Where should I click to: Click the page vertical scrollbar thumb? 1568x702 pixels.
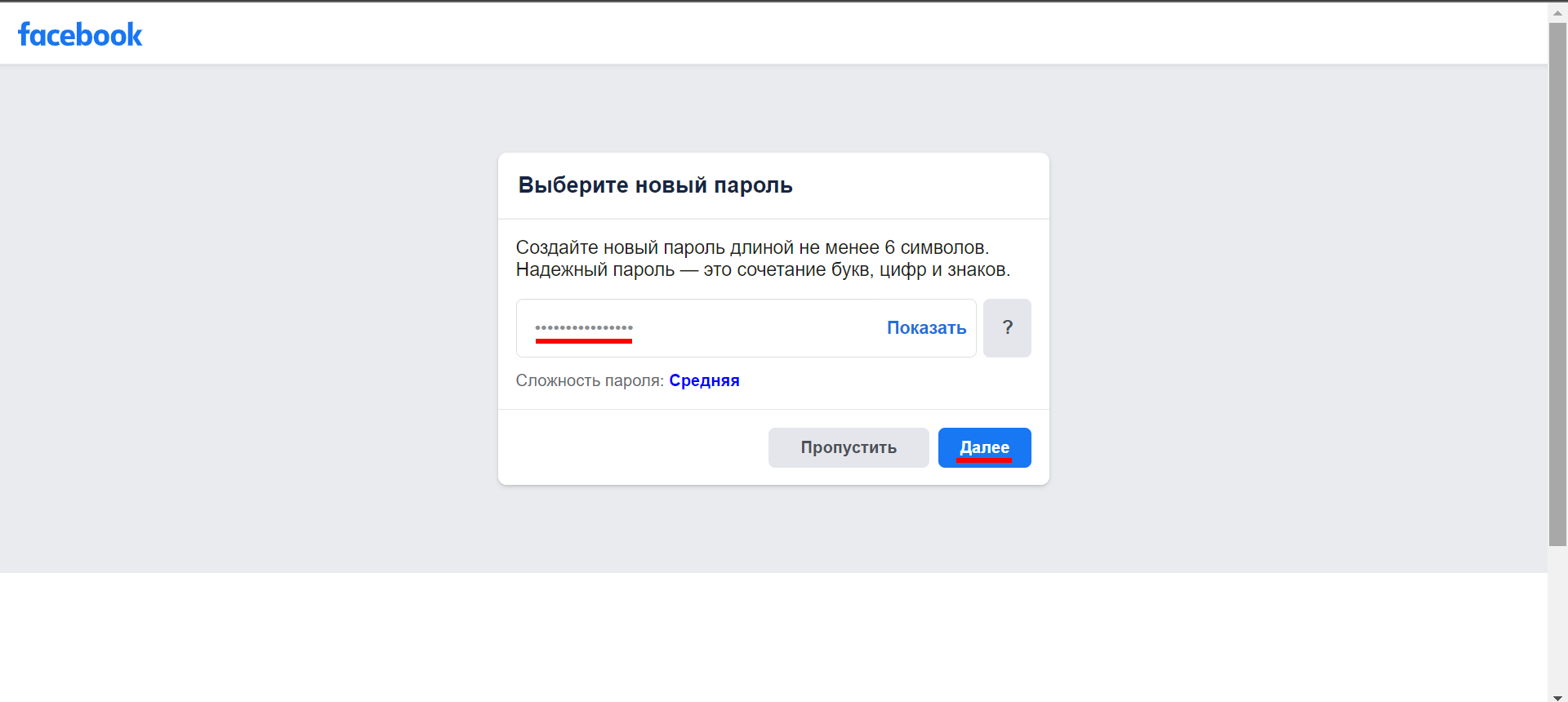pyautogui.click(x=1557, y=284)
